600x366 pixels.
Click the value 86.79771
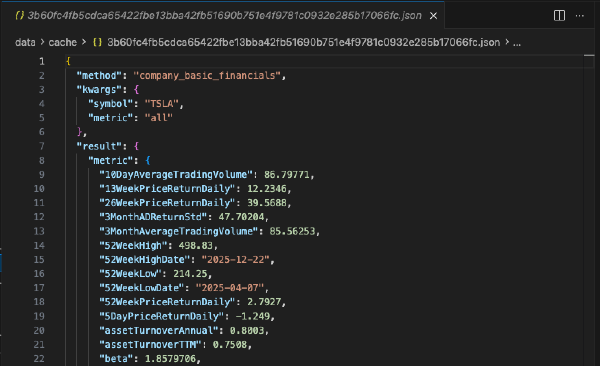pos(287,175)
